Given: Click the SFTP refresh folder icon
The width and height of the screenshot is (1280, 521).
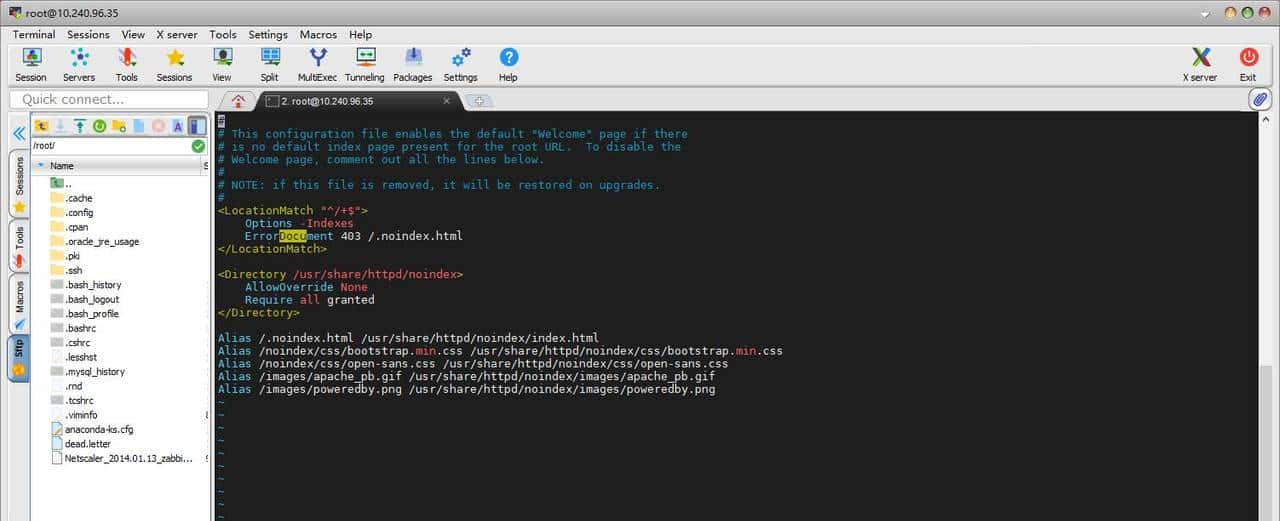Looking at the screenshot, I should (x=99, y=126).
